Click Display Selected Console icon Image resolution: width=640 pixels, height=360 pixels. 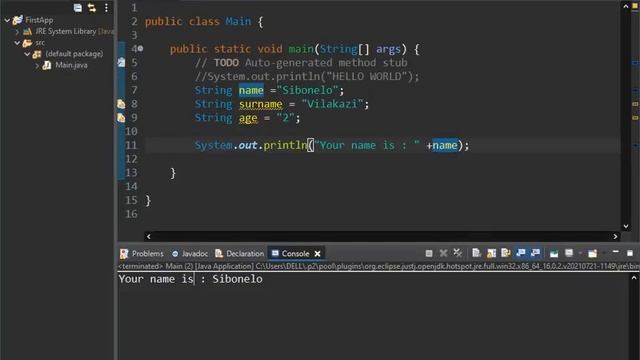point(569,253)
